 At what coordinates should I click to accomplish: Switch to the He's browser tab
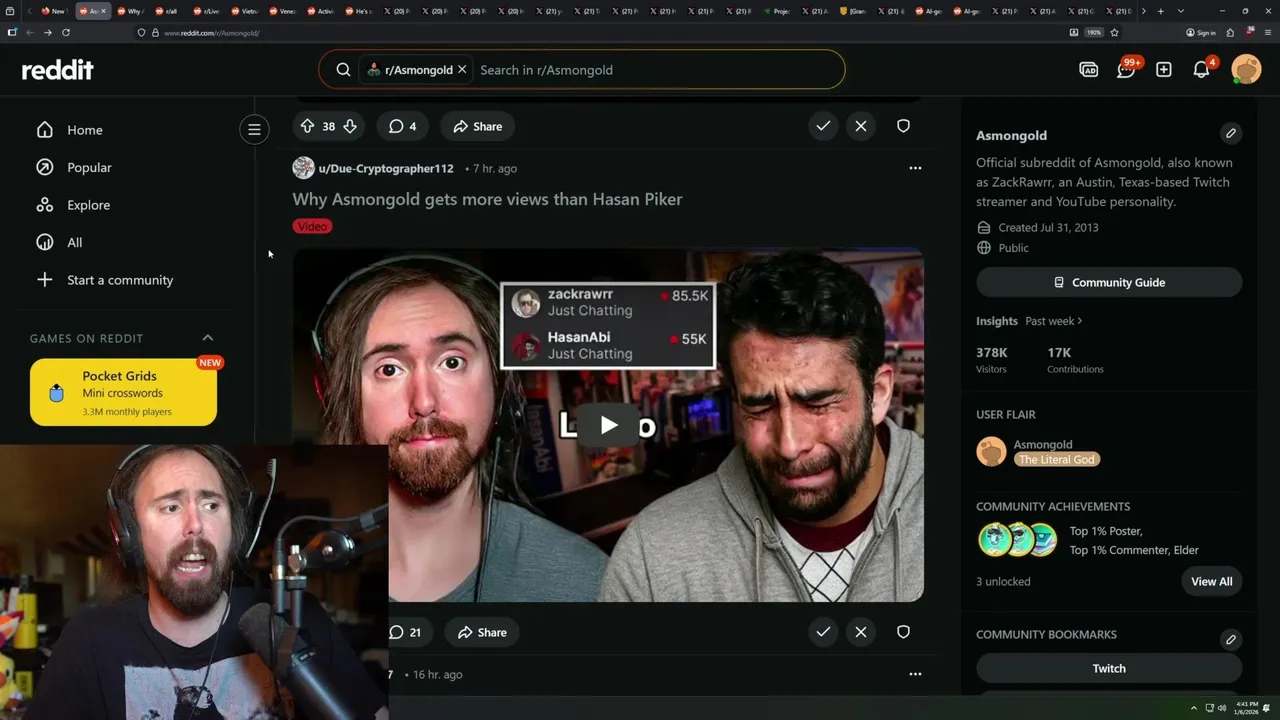coord(359,11)
